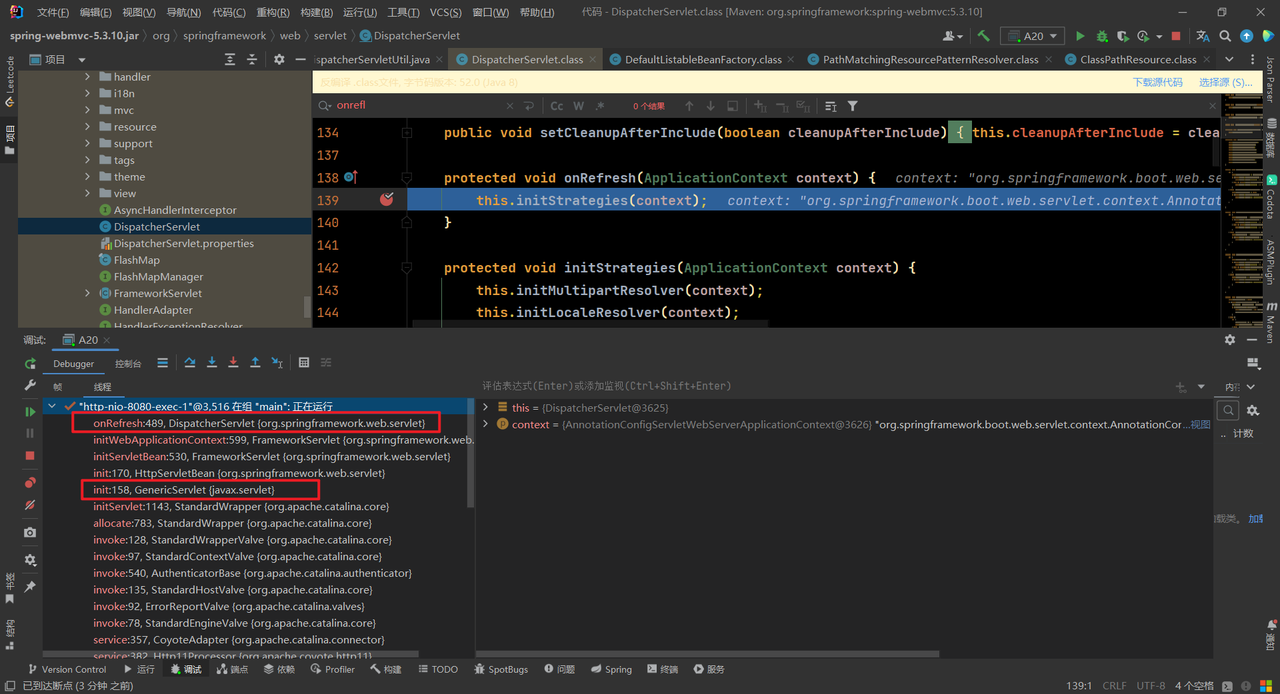Click the camera thread dump icon
This screenshot has height=694, width=1280.
(x=30, y=533)
